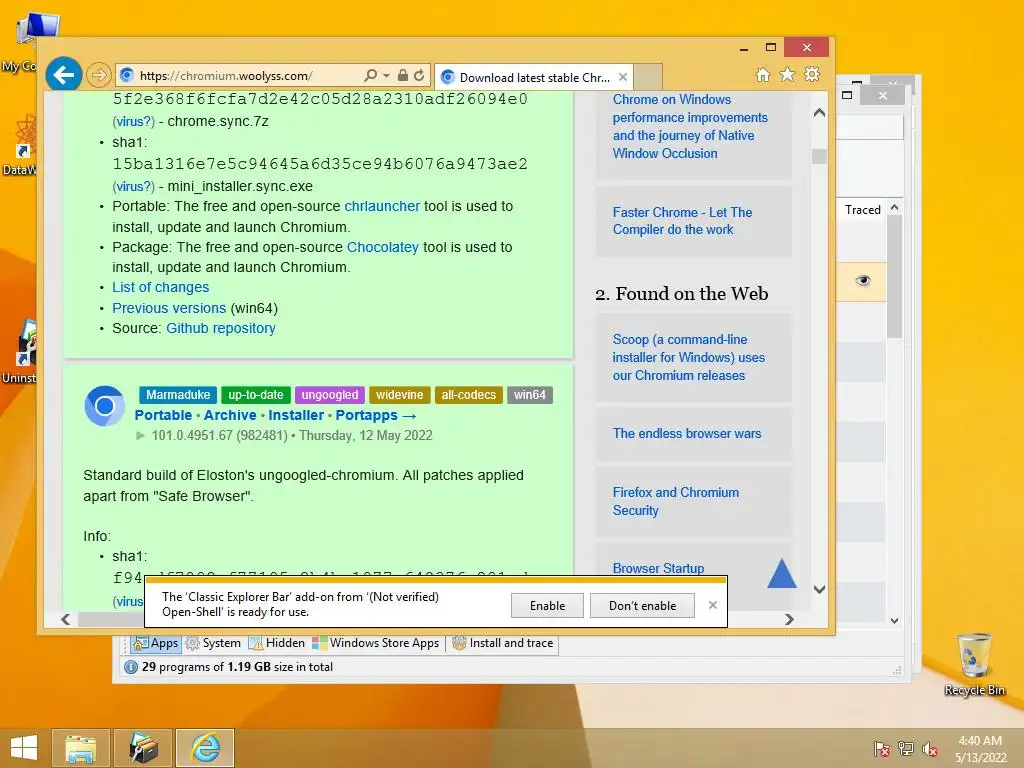Go back with the IE back arrow

63,75
